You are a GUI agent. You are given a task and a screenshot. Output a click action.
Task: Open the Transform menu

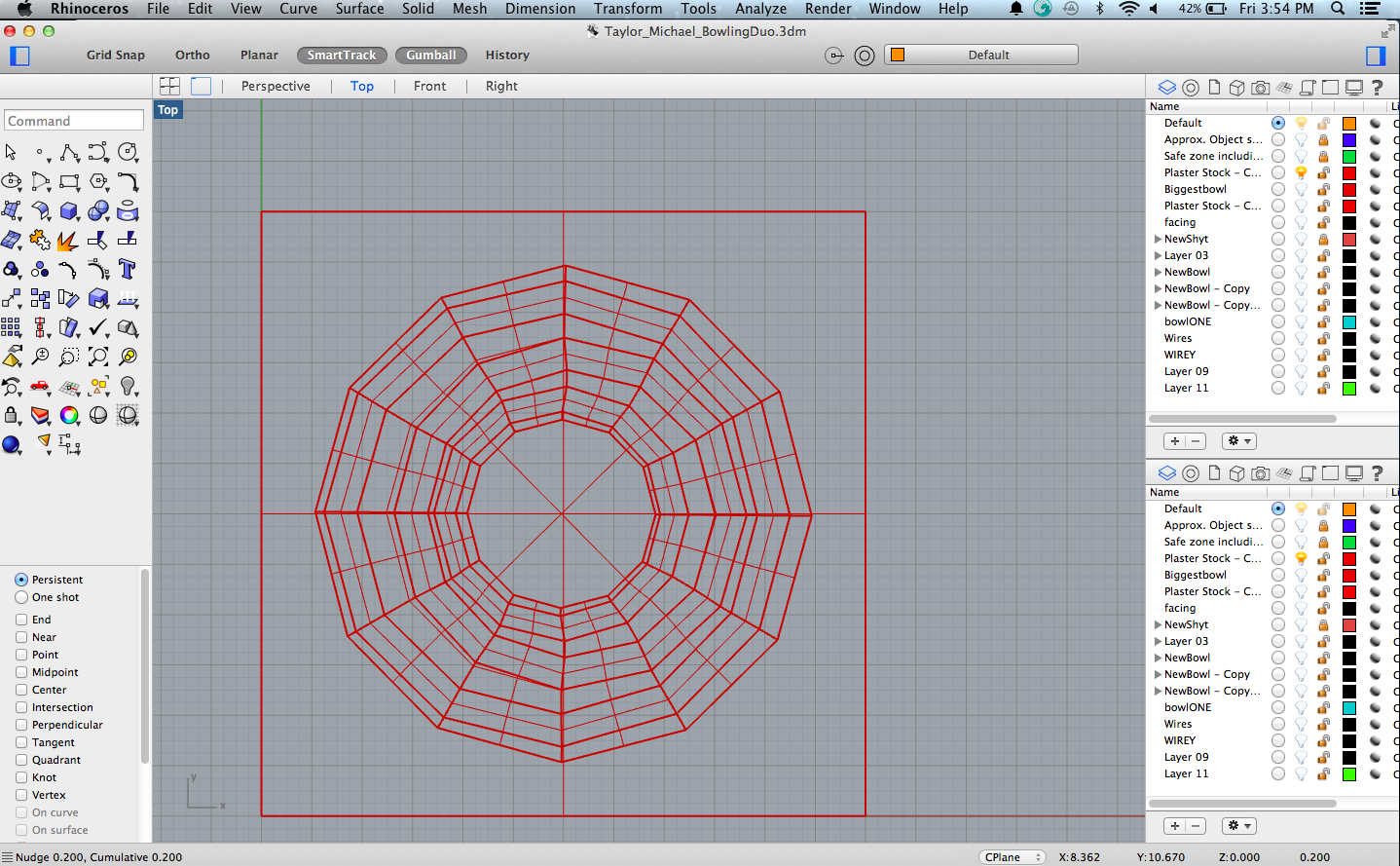tap(628, 9)
